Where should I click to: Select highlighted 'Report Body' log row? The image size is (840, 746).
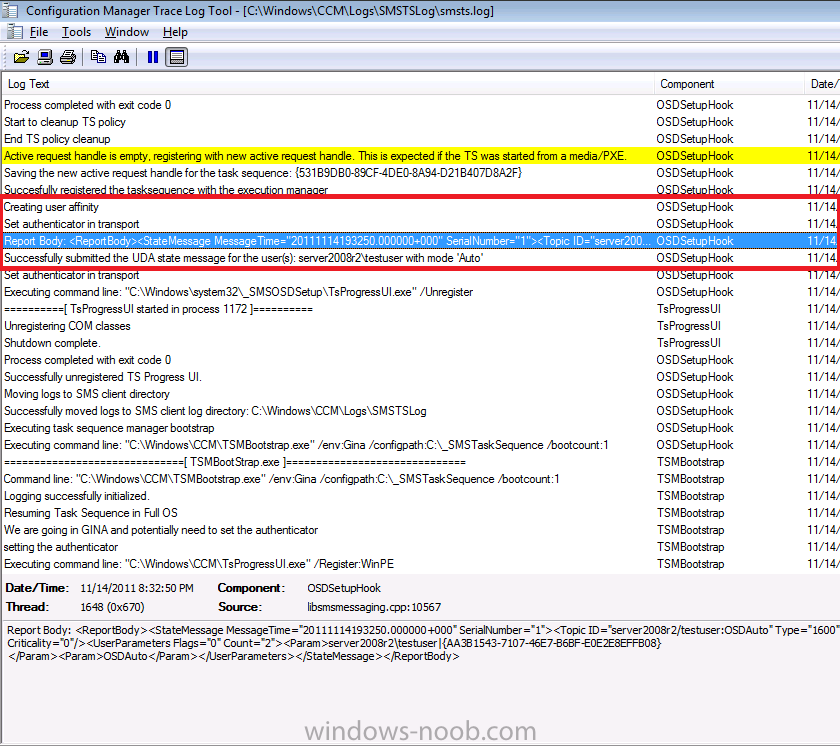[x=420, y=241]
